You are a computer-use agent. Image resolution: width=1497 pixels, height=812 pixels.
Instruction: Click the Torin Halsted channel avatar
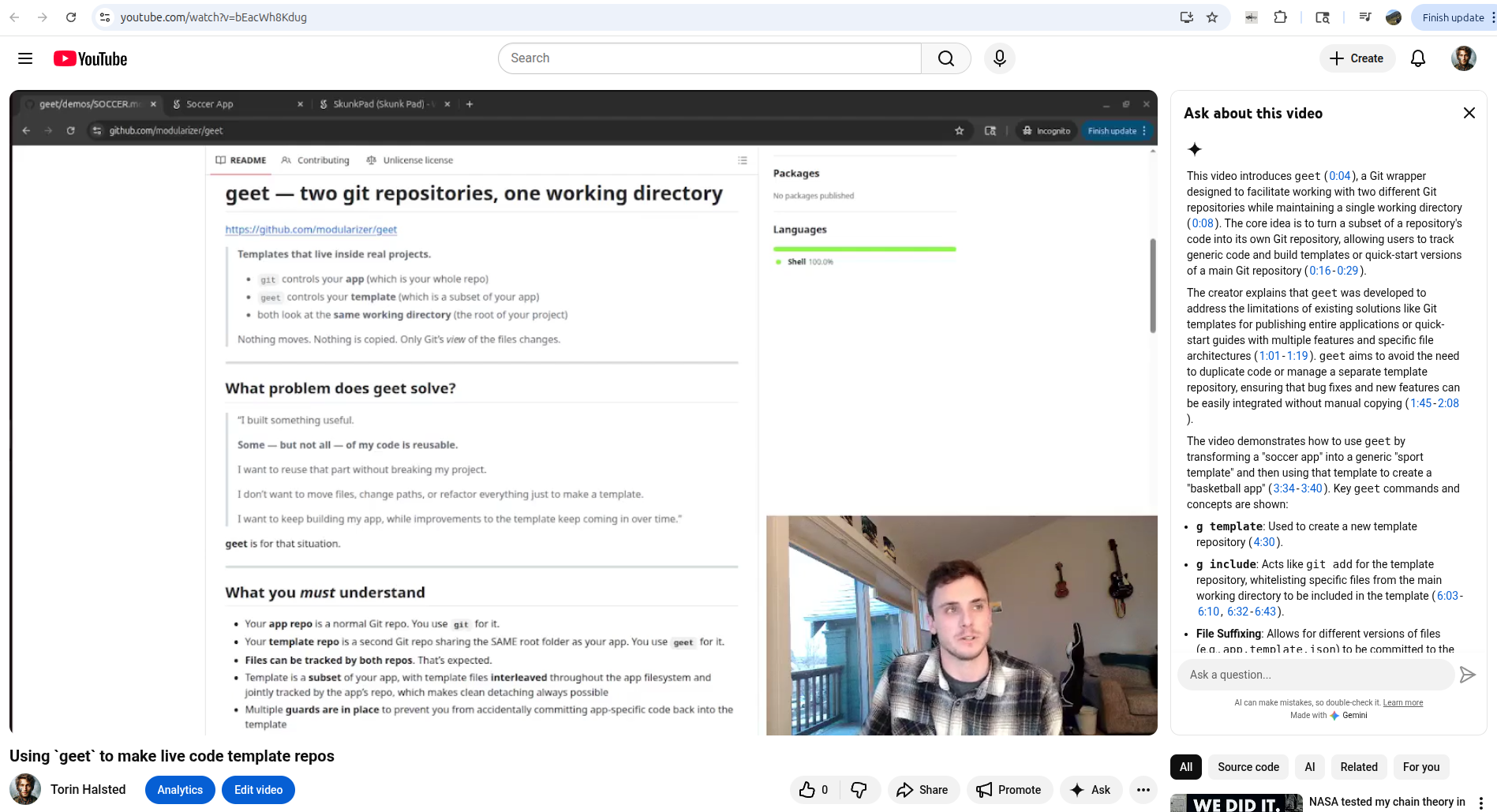[x=25, y=790]
